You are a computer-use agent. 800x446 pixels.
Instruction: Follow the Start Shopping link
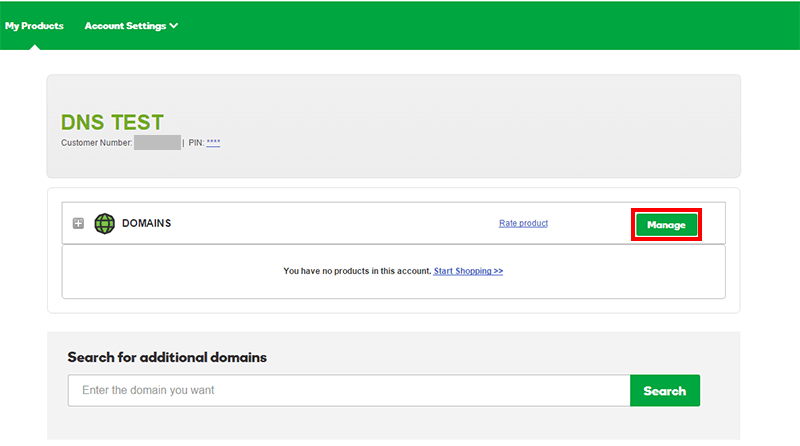pos(468,271)
